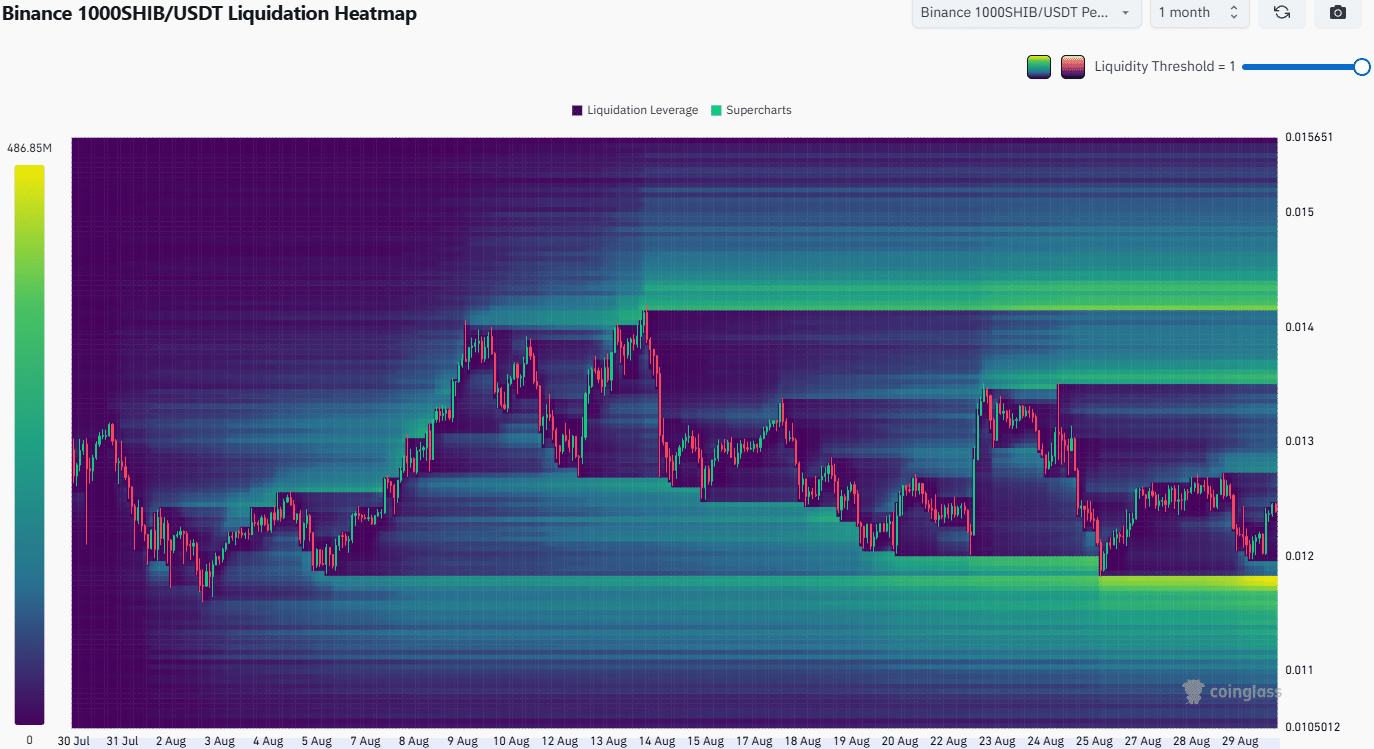Click the 0.015 price axis label
This screenshot has height=749, width=1374.
pos(1297,212)
